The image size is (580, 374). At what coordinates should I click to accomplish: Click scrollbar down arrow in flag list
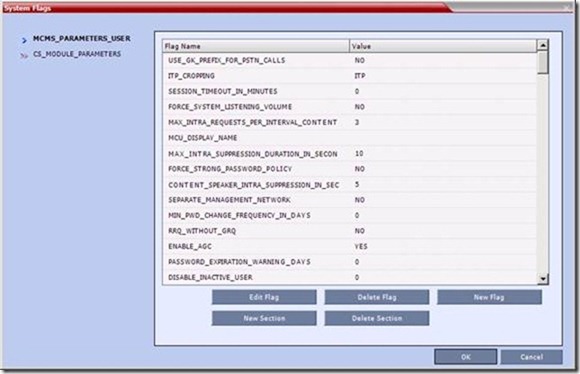click(543, 279)
